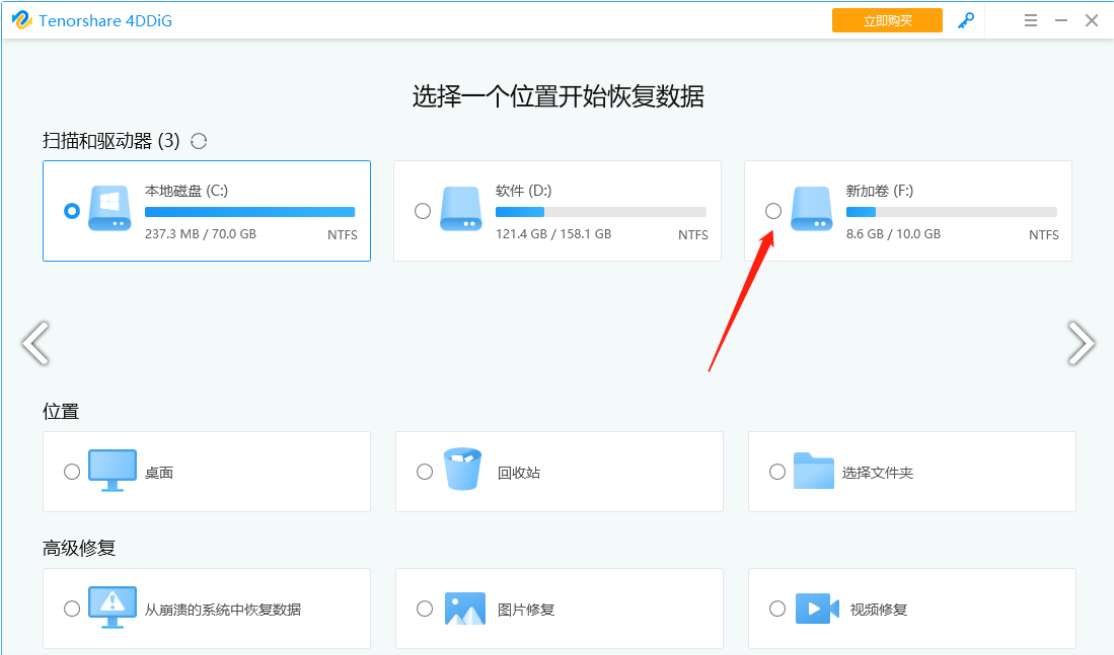The width and height of the screenshot is (1114, 655).
Task: Select the 从崩溃的系统中恢复数据 radio button
Action: point(72,609)
